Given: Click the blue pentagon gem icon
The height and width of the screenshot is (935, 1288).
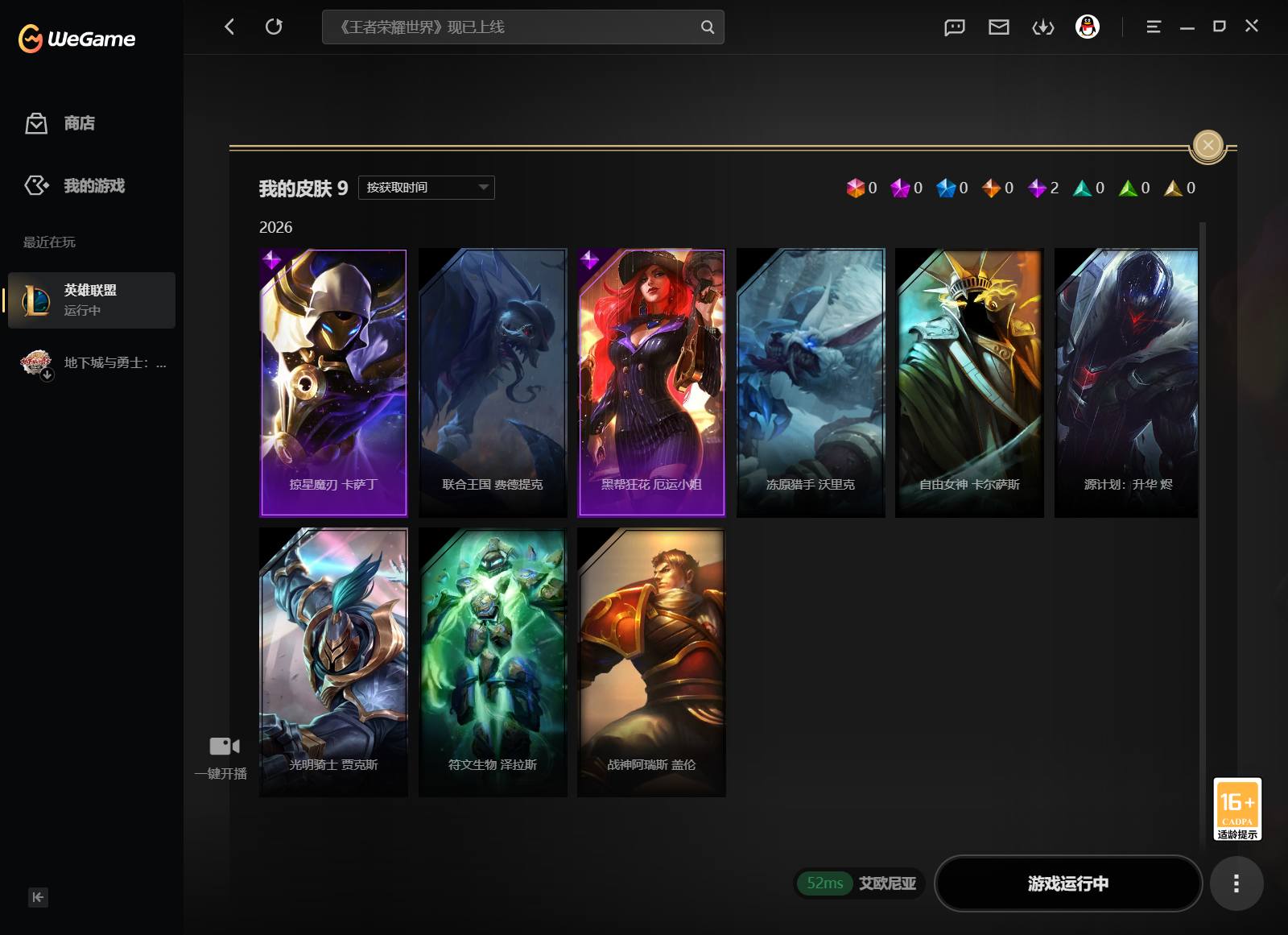Looking at the screenshot, I should tap(946, 188).
